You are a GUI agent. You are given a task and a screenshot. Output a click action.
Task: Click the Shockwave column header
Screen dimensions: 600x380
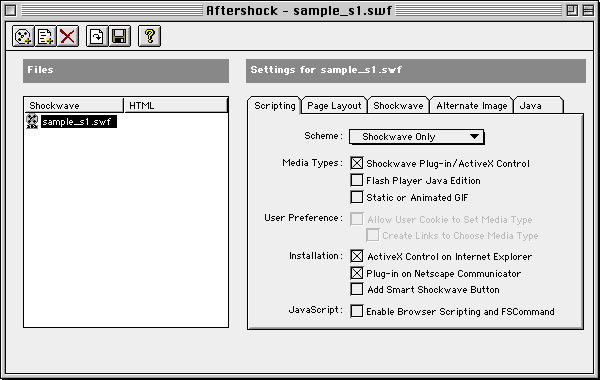[x=74, y=105]
